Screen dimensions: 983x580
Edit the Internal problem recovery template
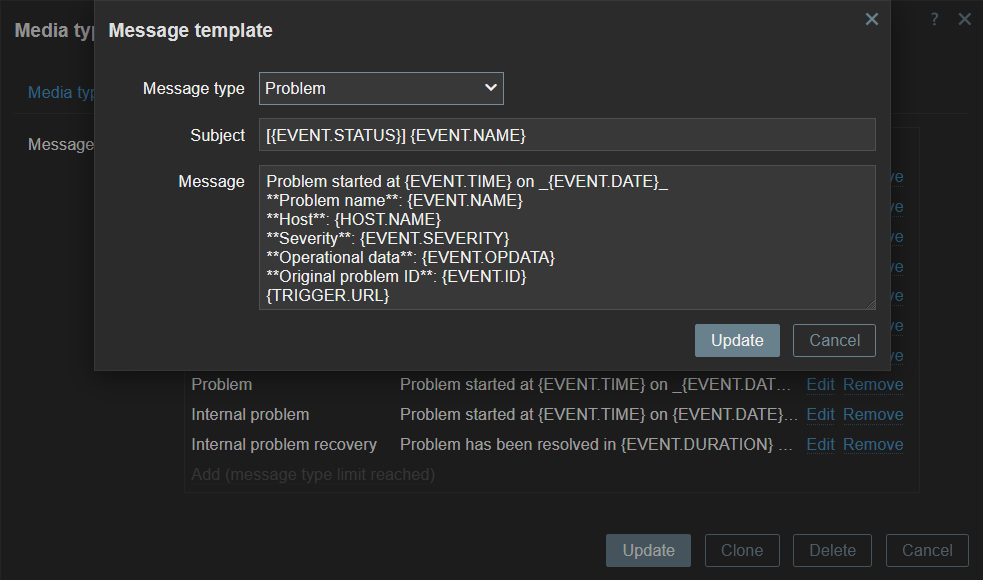pyautogui.click(x=820, y=445)
